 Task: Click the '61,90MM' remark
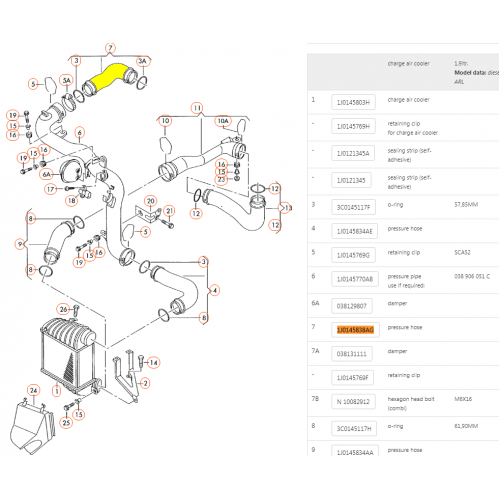(466, 426)
